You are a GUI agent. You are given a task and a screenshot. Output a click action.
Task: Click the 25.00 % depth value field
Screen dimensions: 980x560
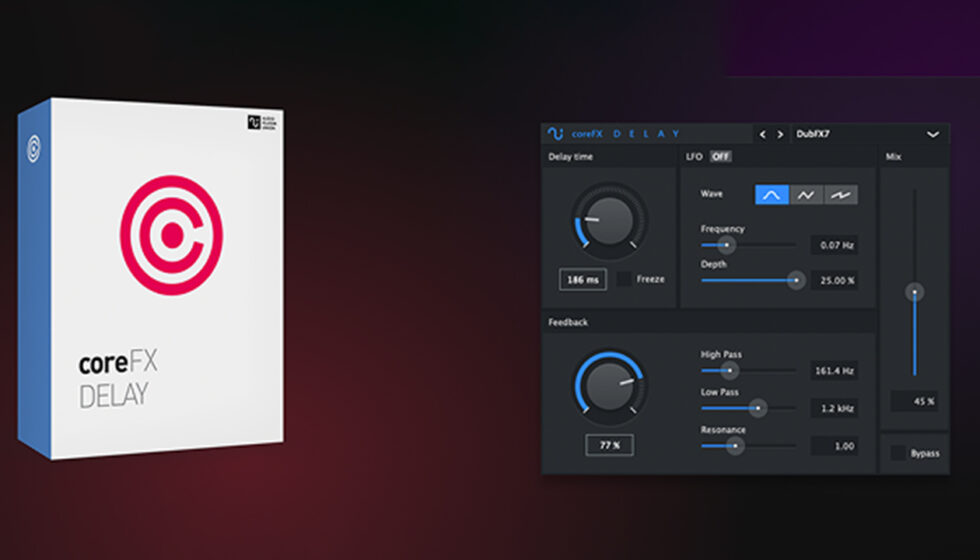tap(834, 281)
